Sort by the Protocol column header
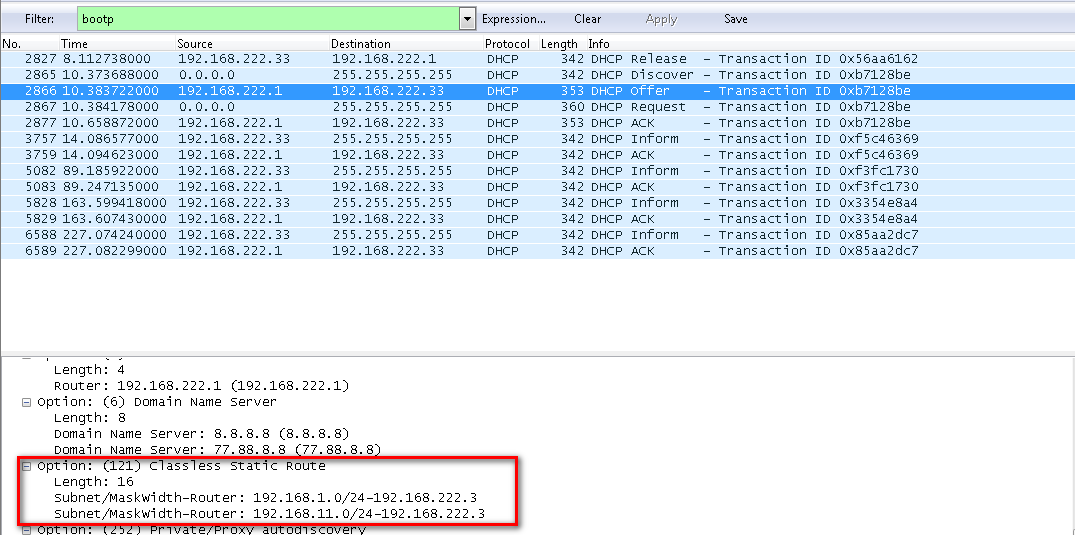Viewport: 1075px width, 535px height. [507, 44]
